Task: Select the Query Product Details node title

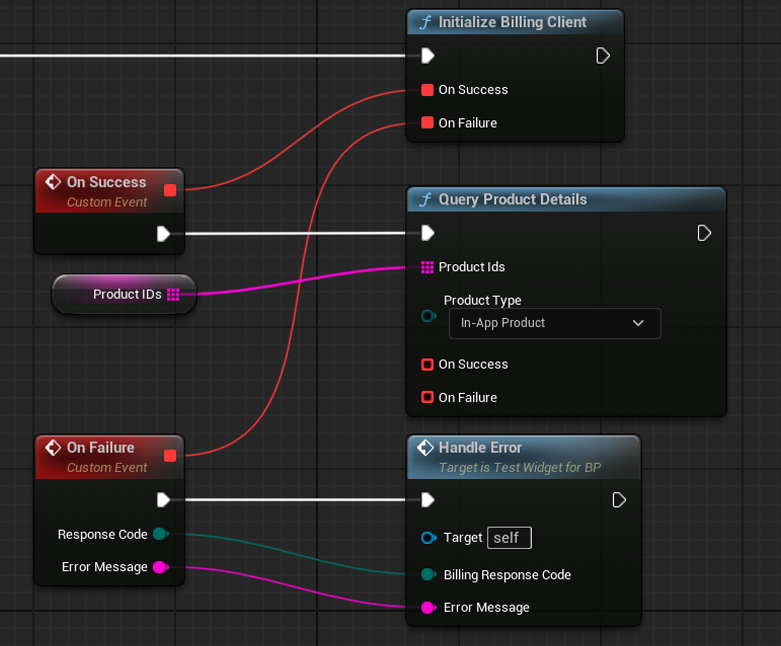Action: pos(512,200)
